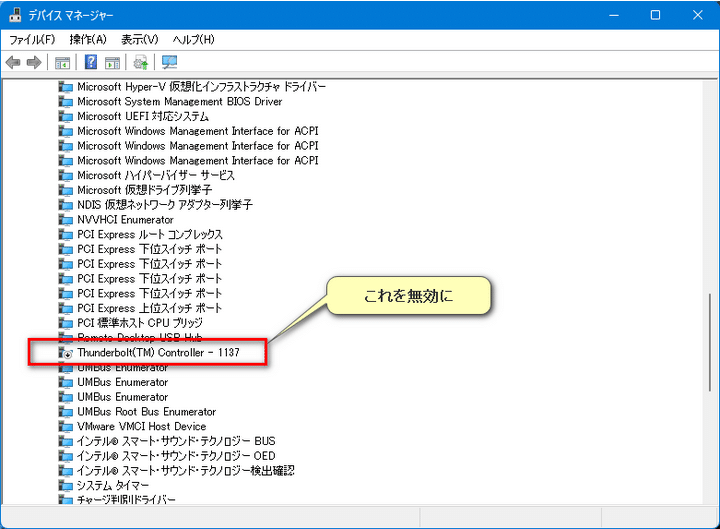Select Microsoft Hyper-V 仮想化インフラストラクチャ ドライバー
This screenshot has height=529, width=720.
pyautogui.click(x=201, y=86)
